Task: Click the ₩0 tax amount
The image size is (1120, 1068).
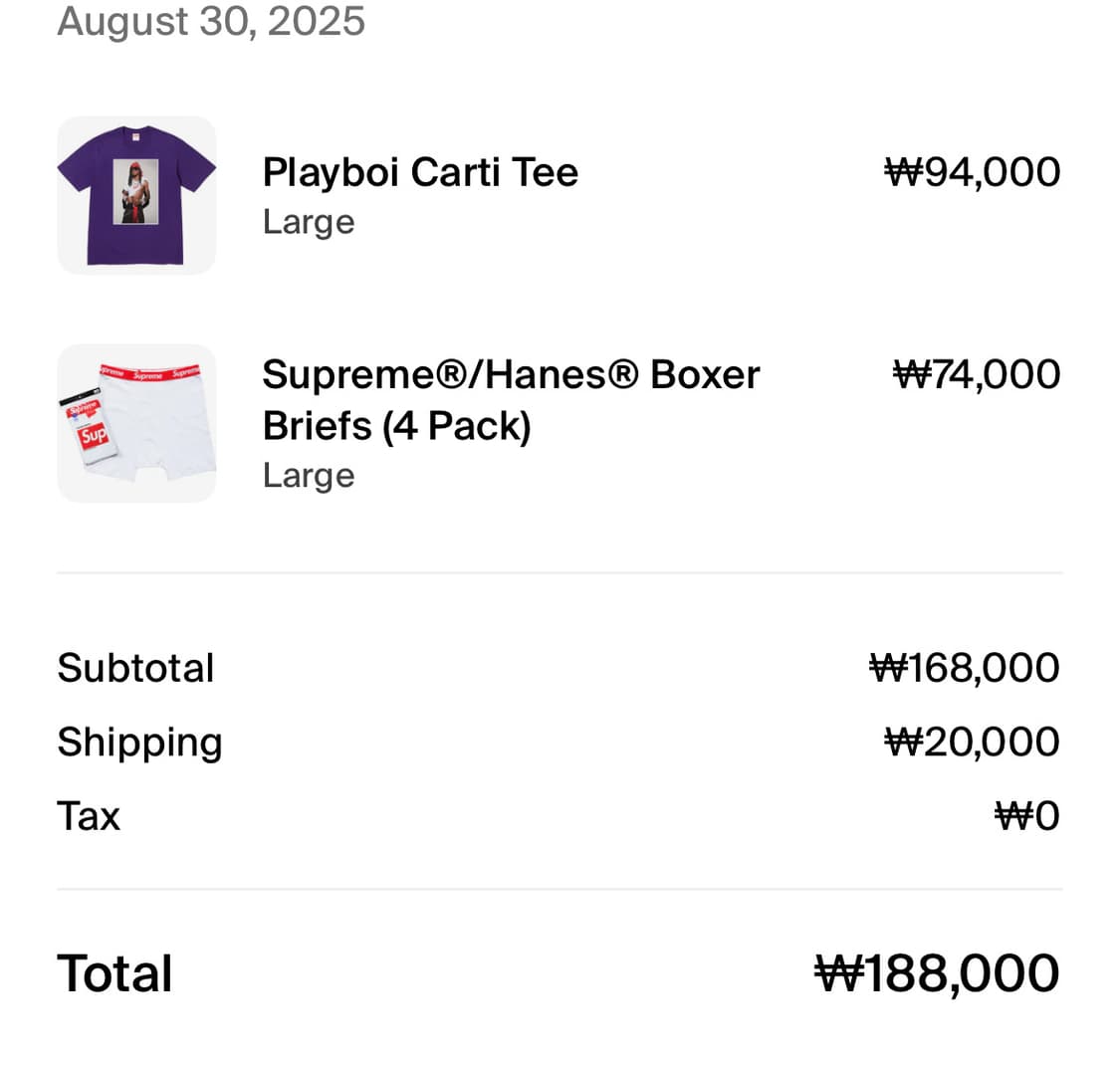Action: click(1027, 816)
